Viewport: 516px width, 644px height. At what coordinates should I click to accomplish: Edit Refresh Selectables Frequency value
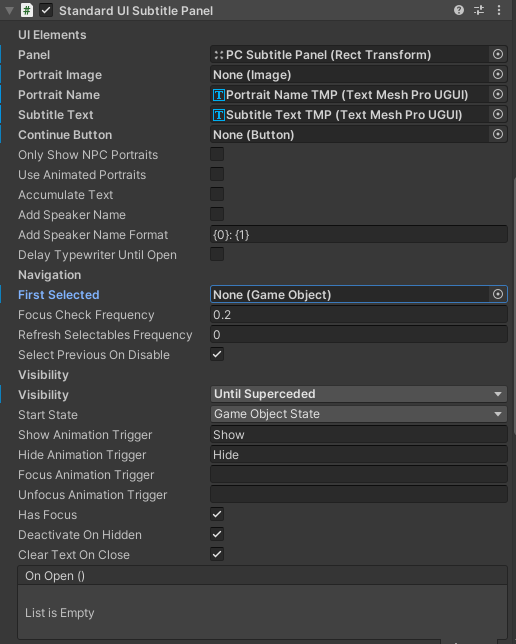click(x=359, y=335)
